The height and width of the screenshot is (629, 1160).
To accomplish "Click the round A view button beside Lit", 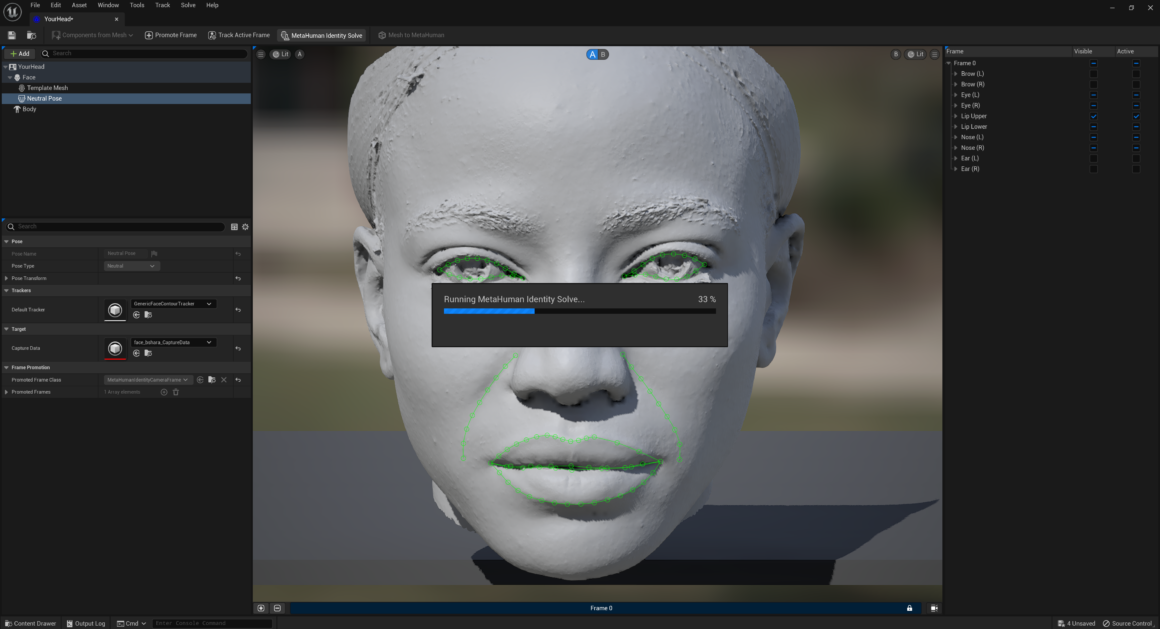I will (x=300, y=54).
